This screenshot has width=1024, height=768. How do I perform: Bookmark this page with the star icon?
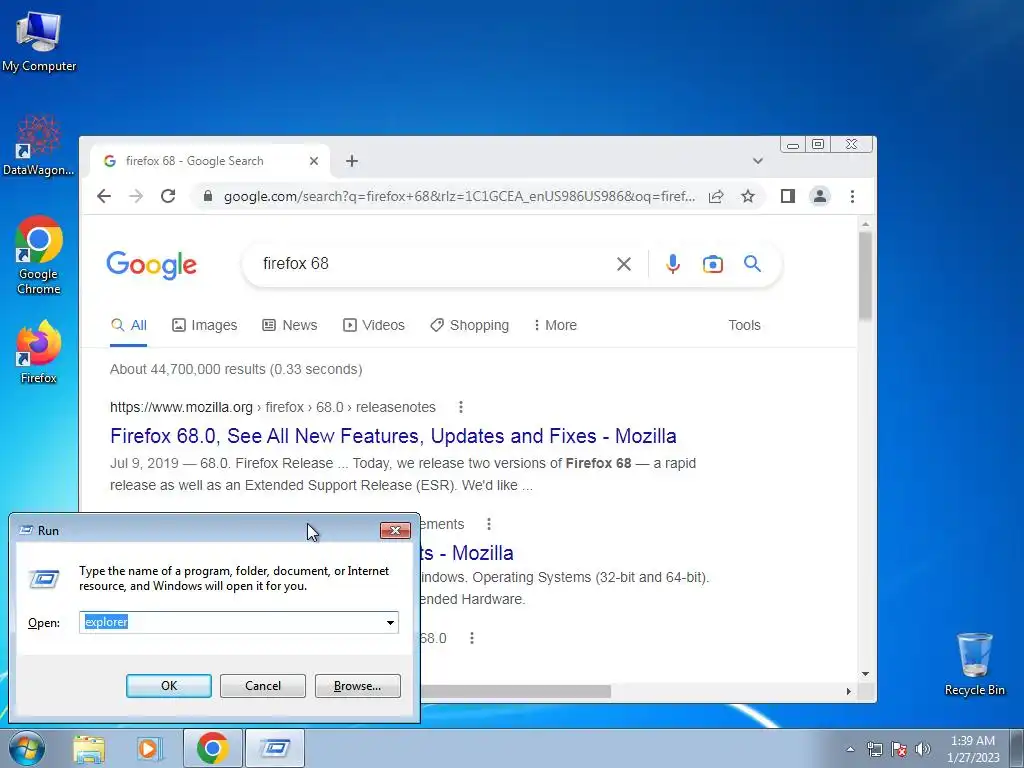[748, 196]
